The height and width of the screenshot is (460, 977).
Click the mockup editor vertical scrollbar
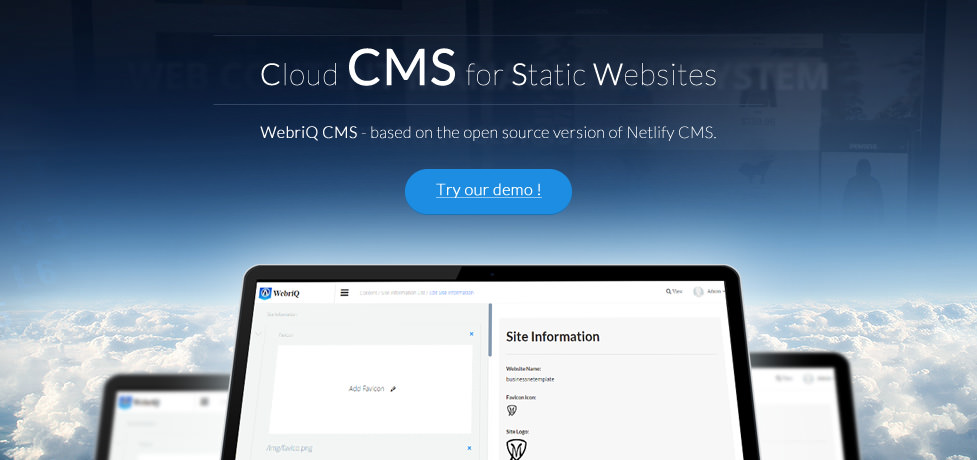490,330
